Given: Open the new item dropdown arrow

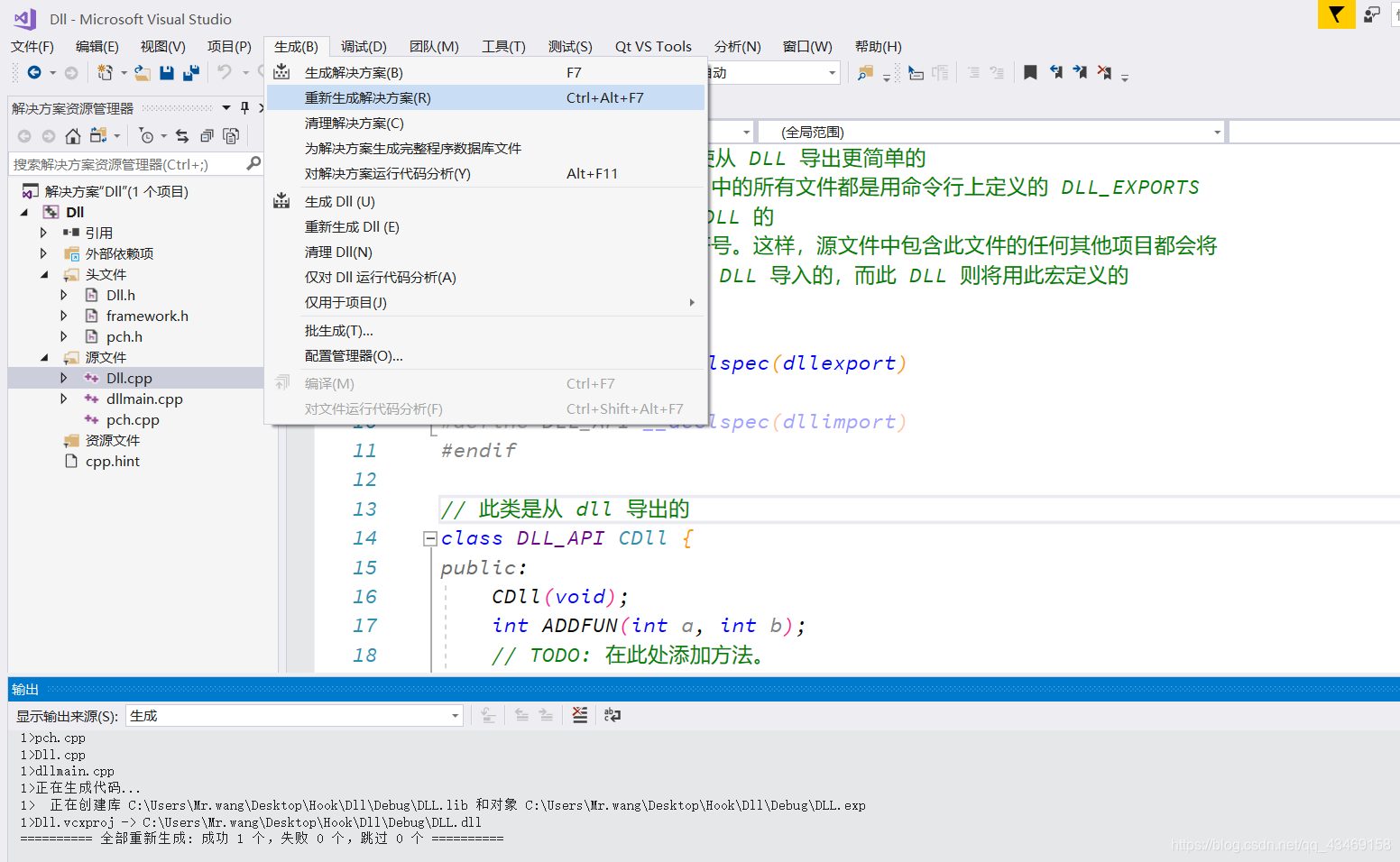Looking at the screenshot, I should (x=124, y=72).
